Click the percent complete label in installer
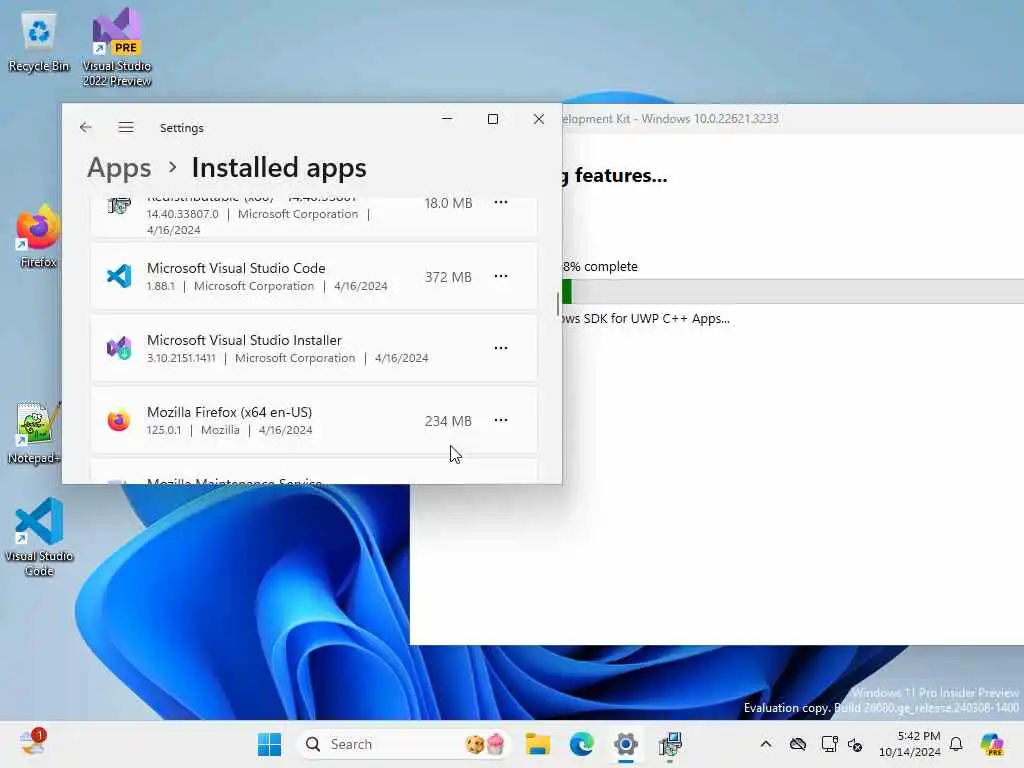Screen dimensions: 1024x768 (600, 266)
